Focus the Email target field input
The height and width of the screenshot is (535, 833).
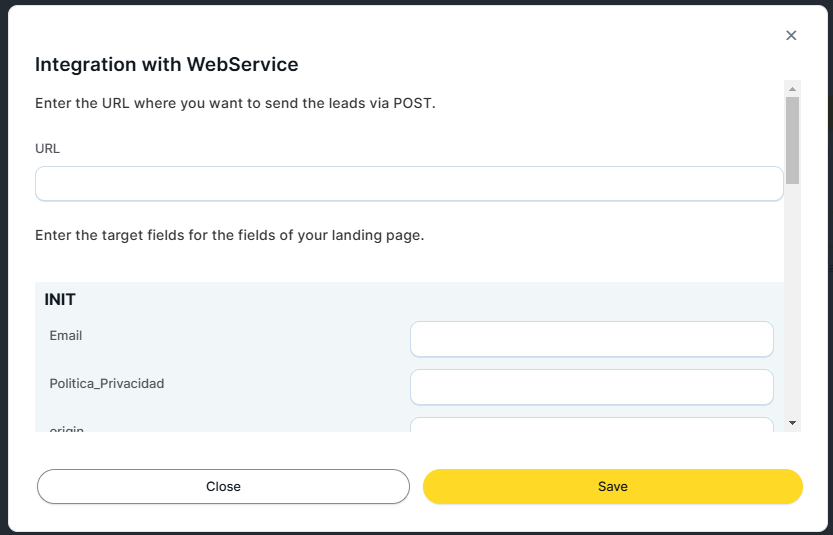click(x=591, y=339)
